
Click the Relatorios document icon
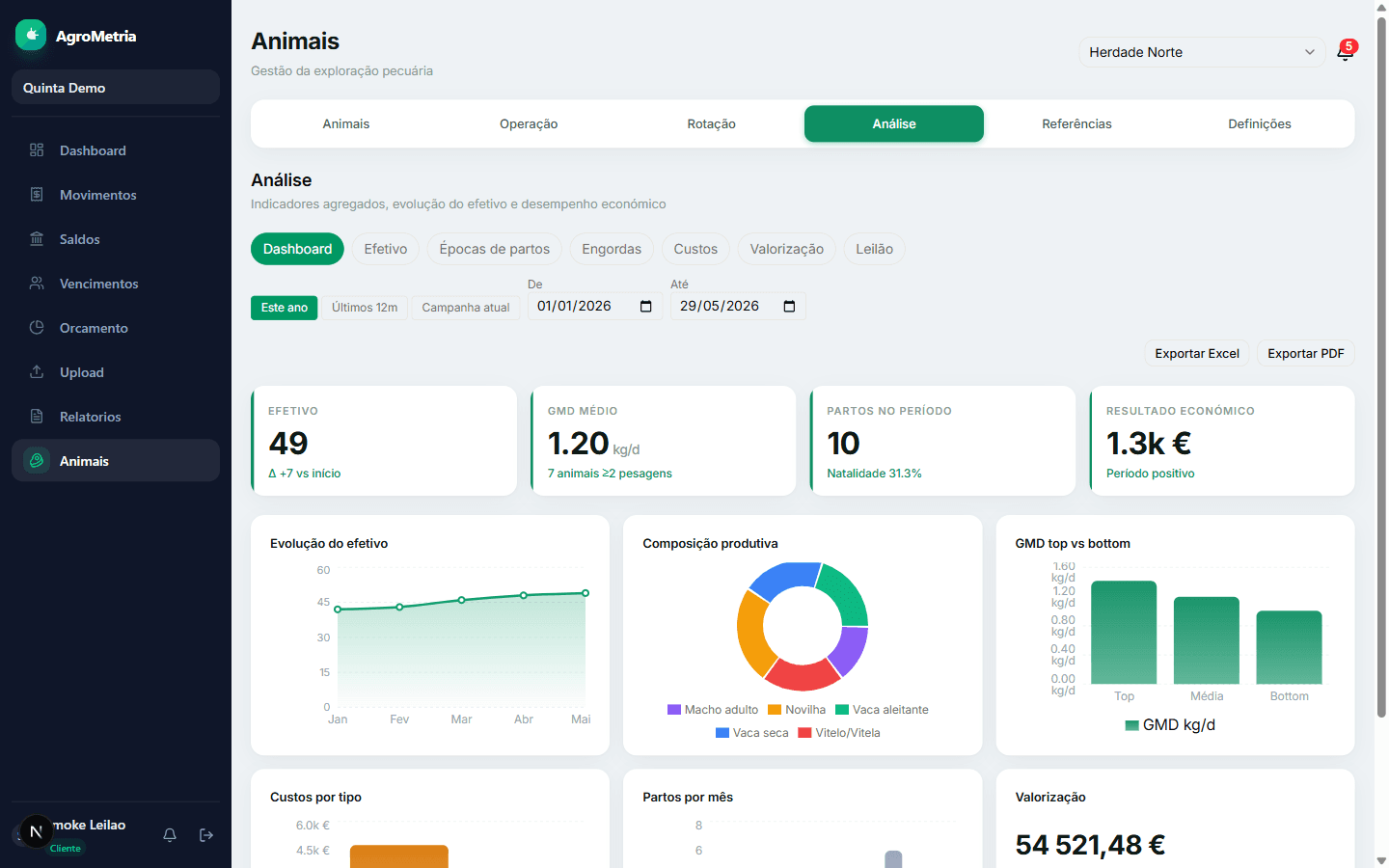coord(37,416)
